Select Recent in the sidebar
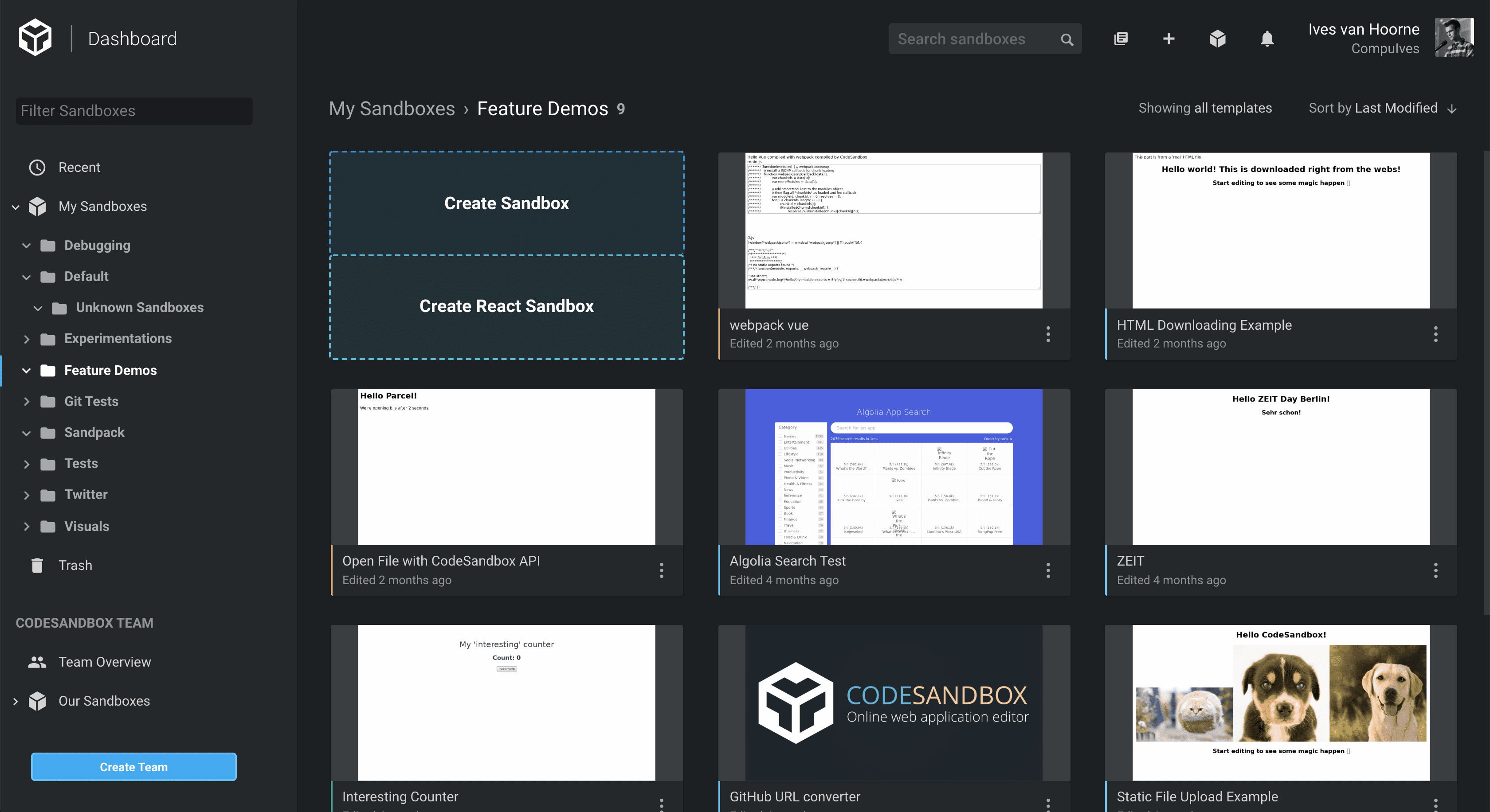The width and height of the screenshot is (1490, 812). tap(78, 168)
